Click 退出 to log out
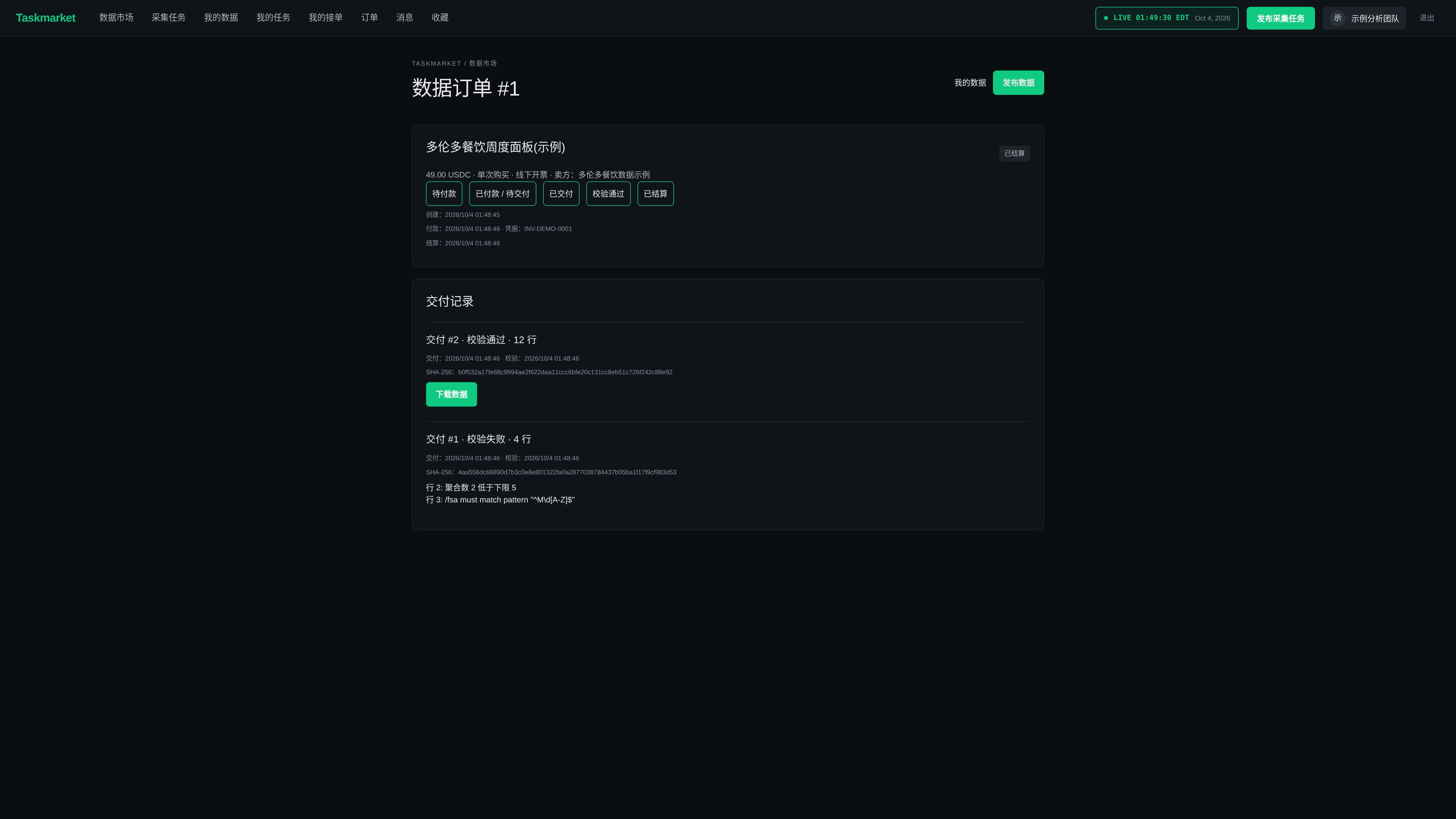 (1426, 18)
